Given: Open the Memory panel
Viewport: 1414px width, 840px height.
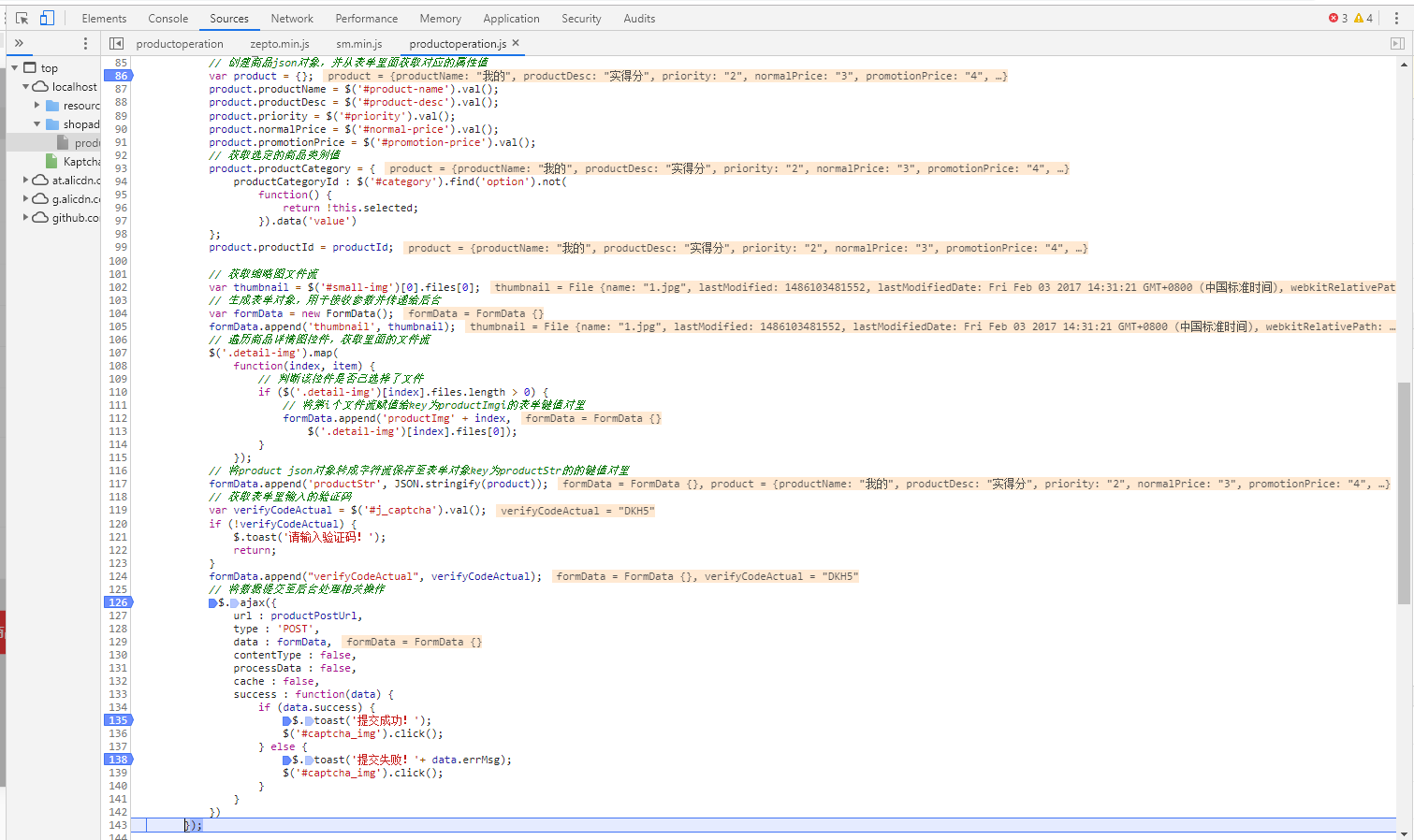Looking at the screenshot, I should 440,19.
